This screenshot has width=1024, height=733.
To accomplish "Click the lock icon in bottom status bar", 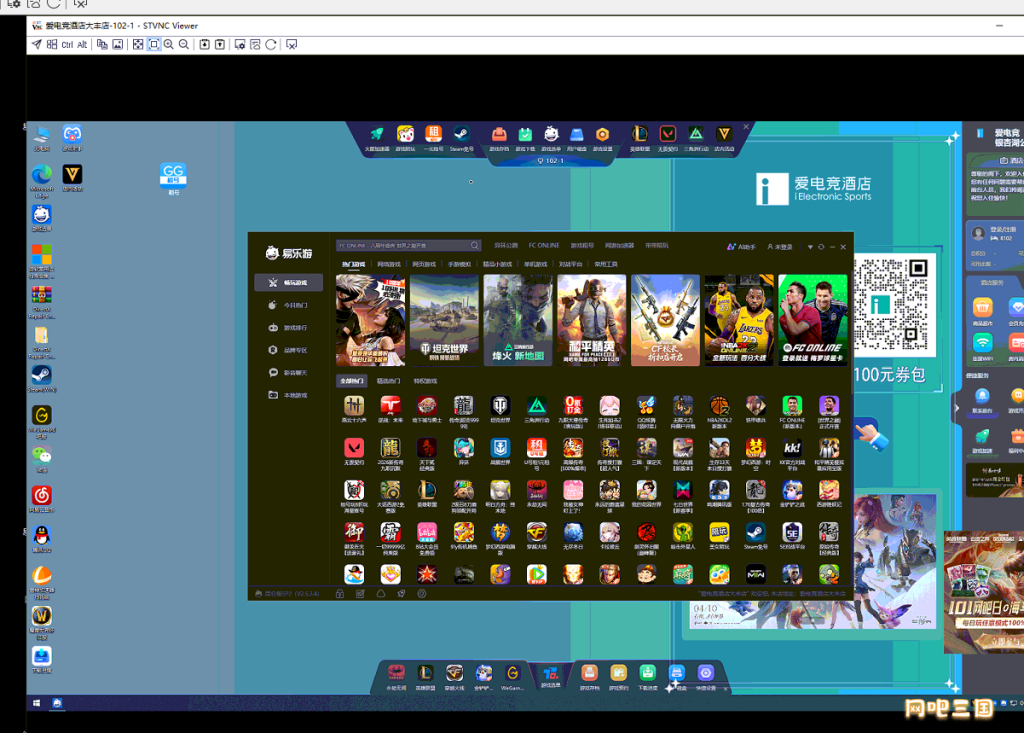I will 340,594.
